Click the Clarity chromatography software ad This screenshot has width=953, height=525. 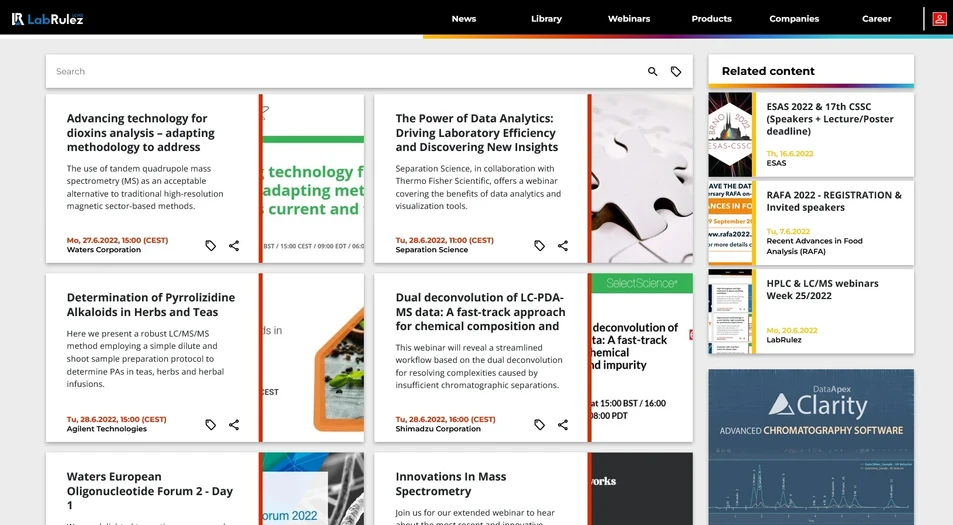tap(811, 447)
